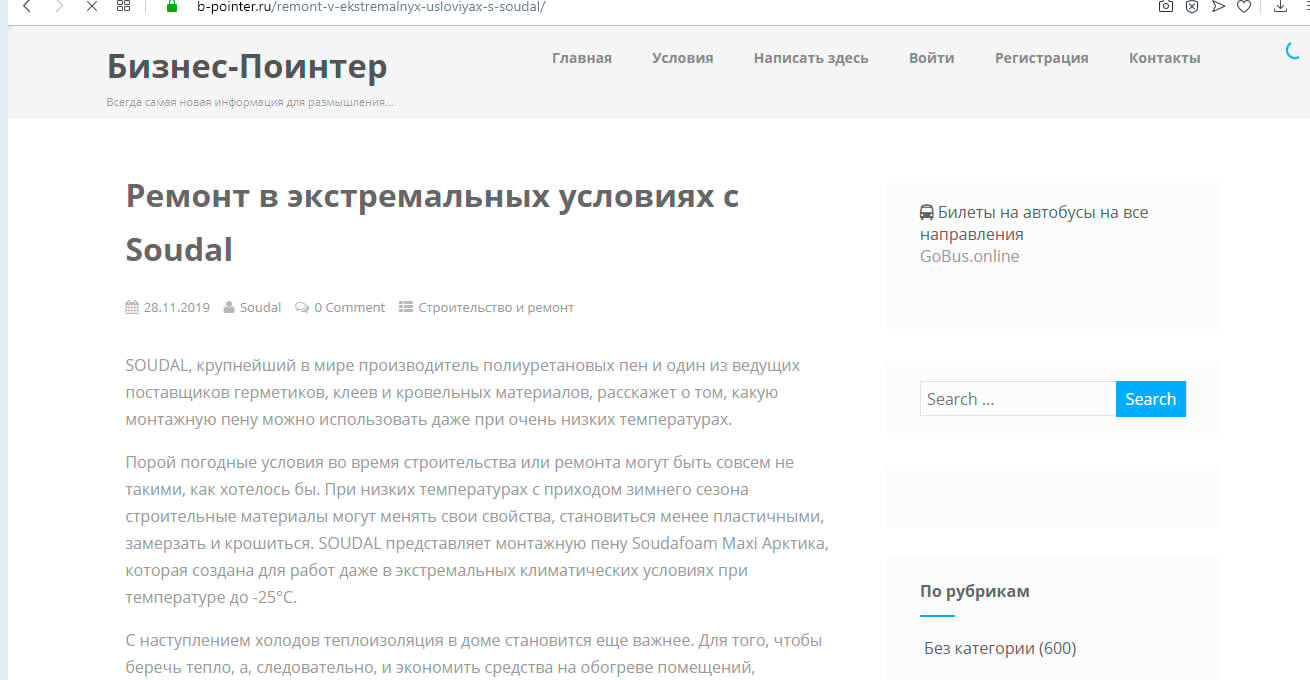This screenshot has width=1310, height=680.
Task: Open the 0 Comment link
Action: 349,307
